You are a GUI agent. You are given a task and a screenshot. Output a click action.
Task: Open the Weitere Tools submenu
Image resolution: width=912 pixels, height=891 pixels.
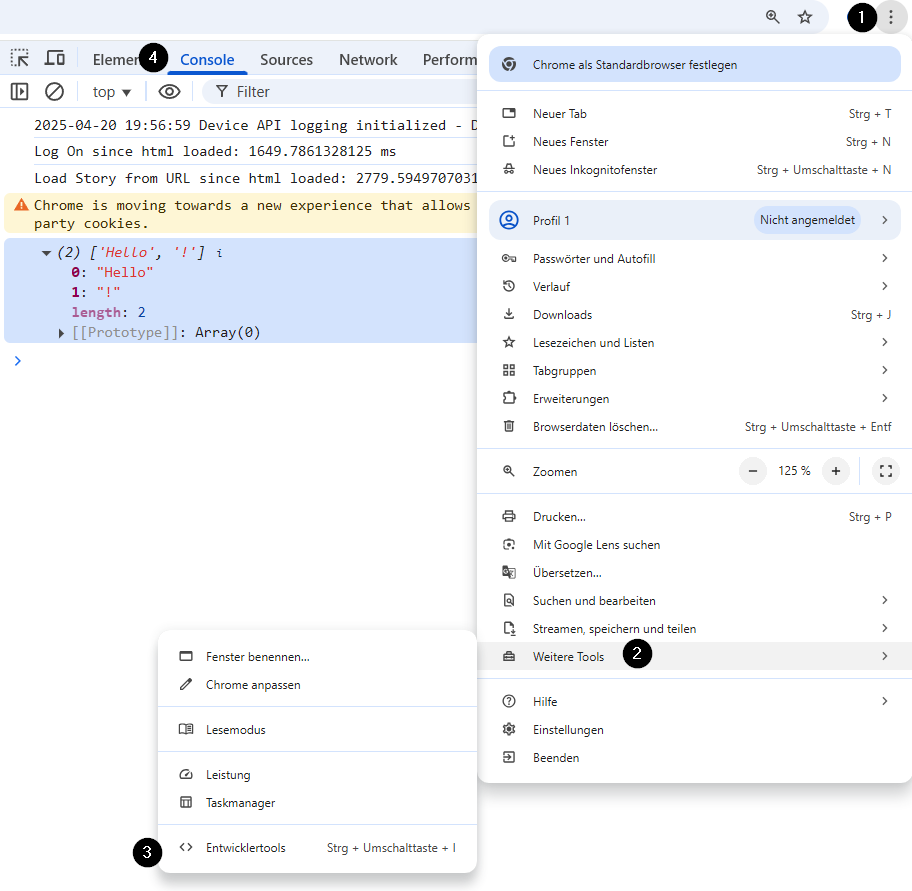point(694,656)
